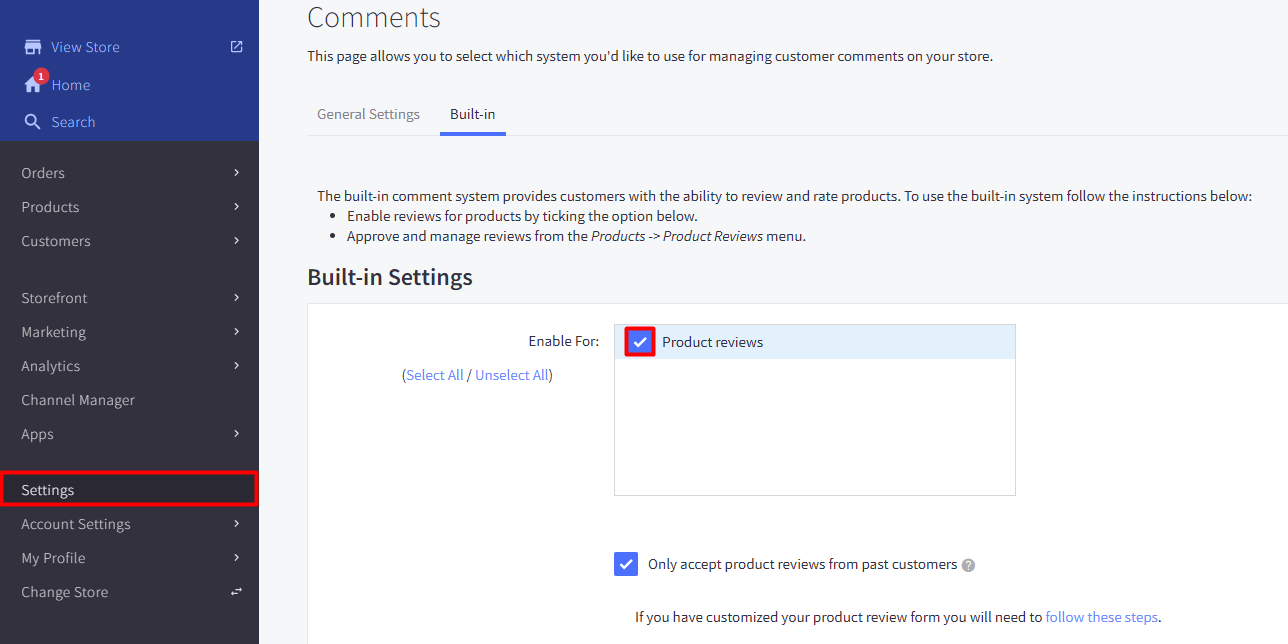The image size is (1288, 644).
Task: Expand the Orders menu chevron
Action: pyautogui.click(x=236, y=173)
